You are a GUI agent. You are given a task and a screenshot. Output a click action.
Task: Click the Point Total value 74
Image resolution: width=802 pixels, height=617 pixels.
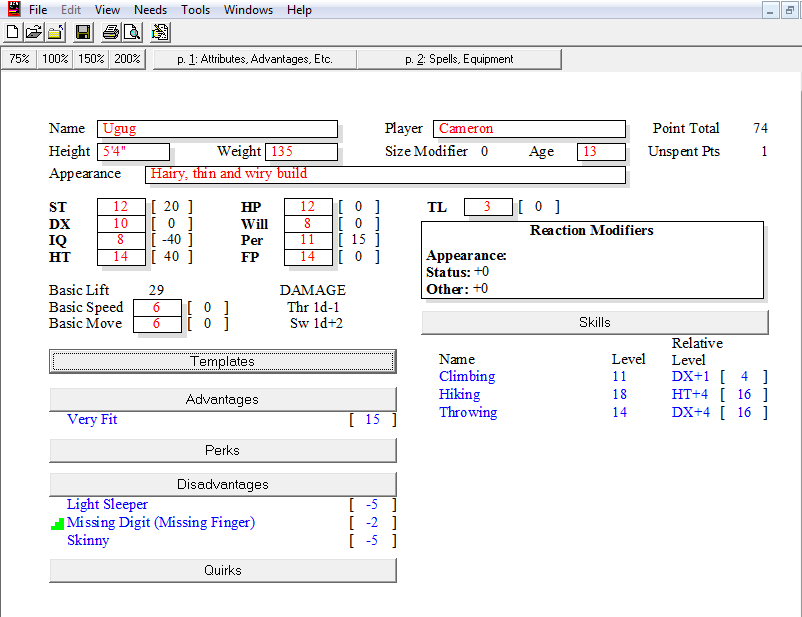pyautogui.click(x=760, y=128)
